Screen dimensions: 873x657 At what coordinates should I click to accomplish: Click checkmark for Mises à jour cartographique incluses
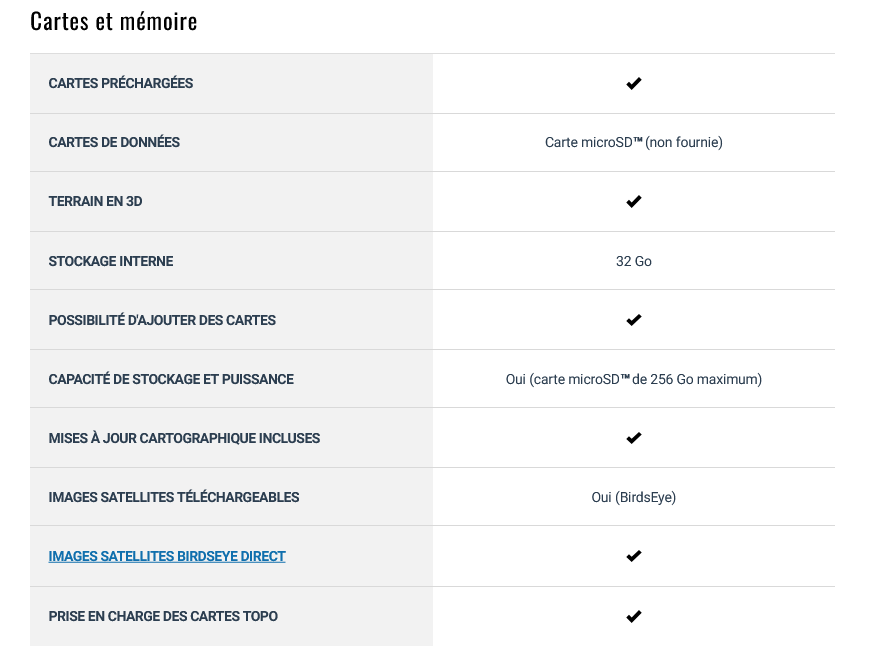(x=634, y=438)
